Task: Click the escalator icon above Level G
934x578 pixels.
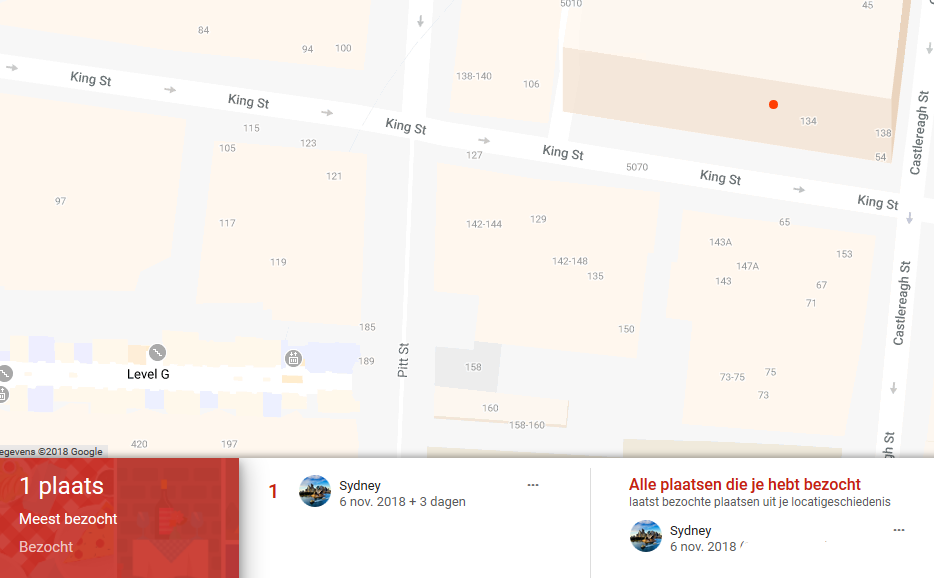Action: (157, 353)
